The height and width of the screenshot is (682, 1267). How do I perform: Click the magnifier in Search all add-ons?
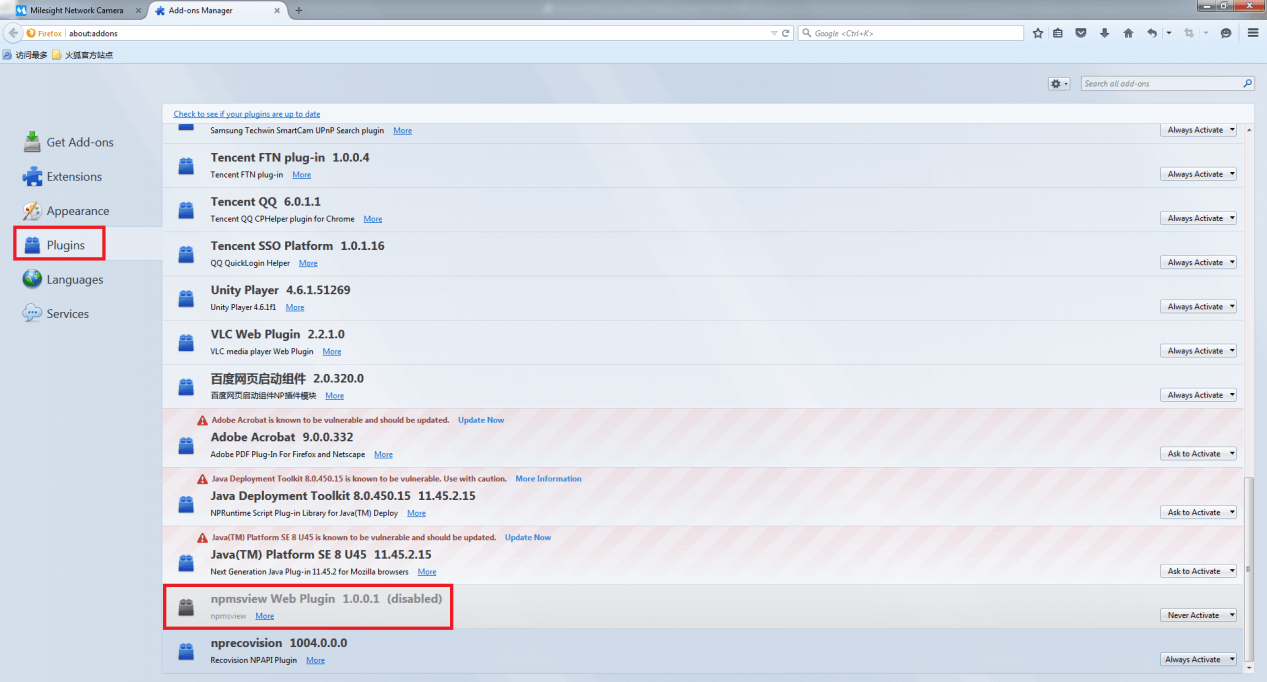pos(1248,84)
